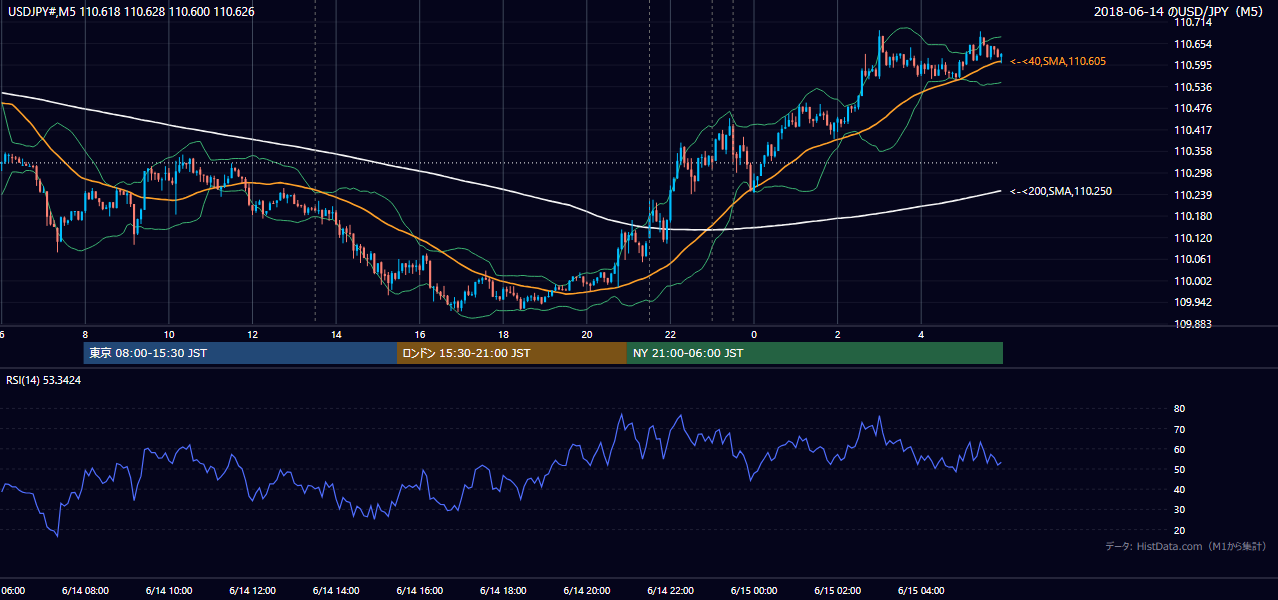Click price axis value 110.298
The height and width of the screenshot is (600, 1278).
coord(1193,173)
